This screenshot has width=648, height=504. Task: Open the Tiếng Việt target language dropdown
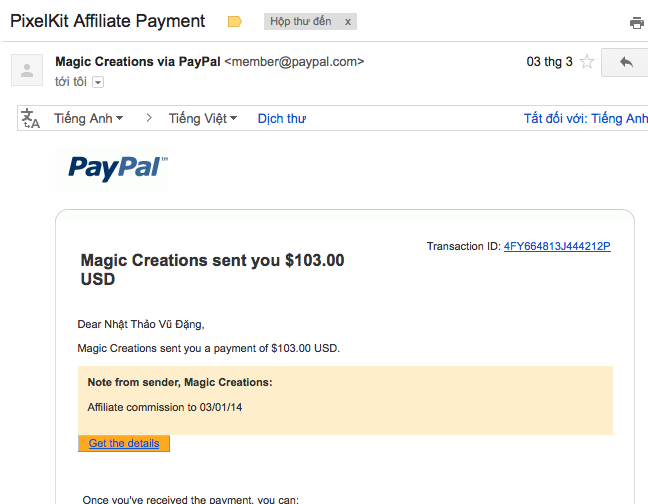tap(203, 118)
